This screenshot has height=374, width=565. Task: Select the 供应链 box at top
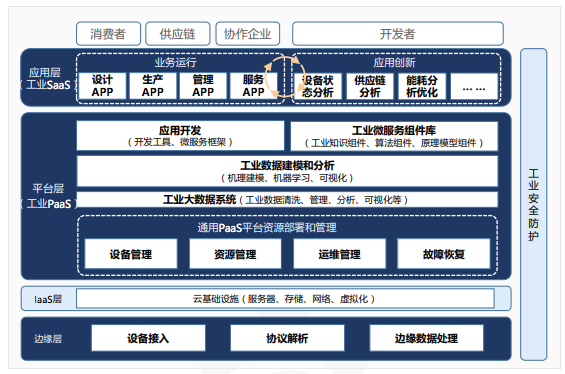point(178,34)
